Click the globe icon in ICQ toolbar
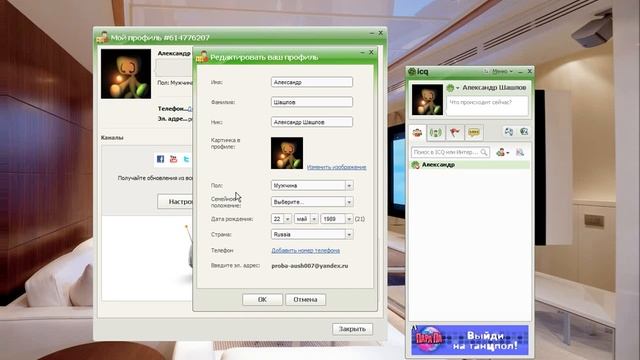The height and width of the screenshot is (360, 640). pos(524,131)
